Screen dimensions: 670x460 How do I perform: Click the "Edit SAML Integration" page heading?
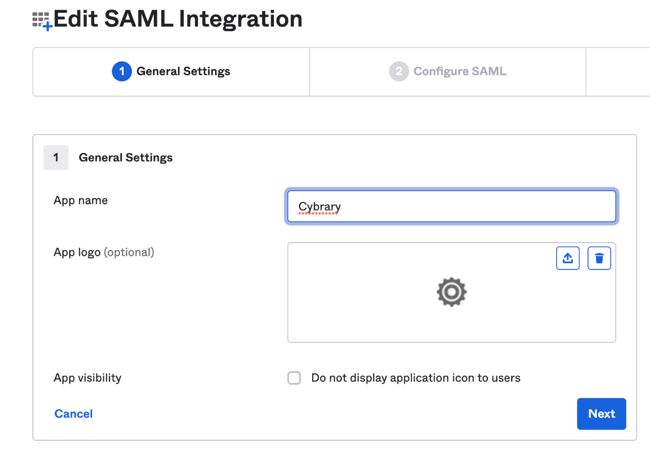pyautogui.click(x=177, y=19)
